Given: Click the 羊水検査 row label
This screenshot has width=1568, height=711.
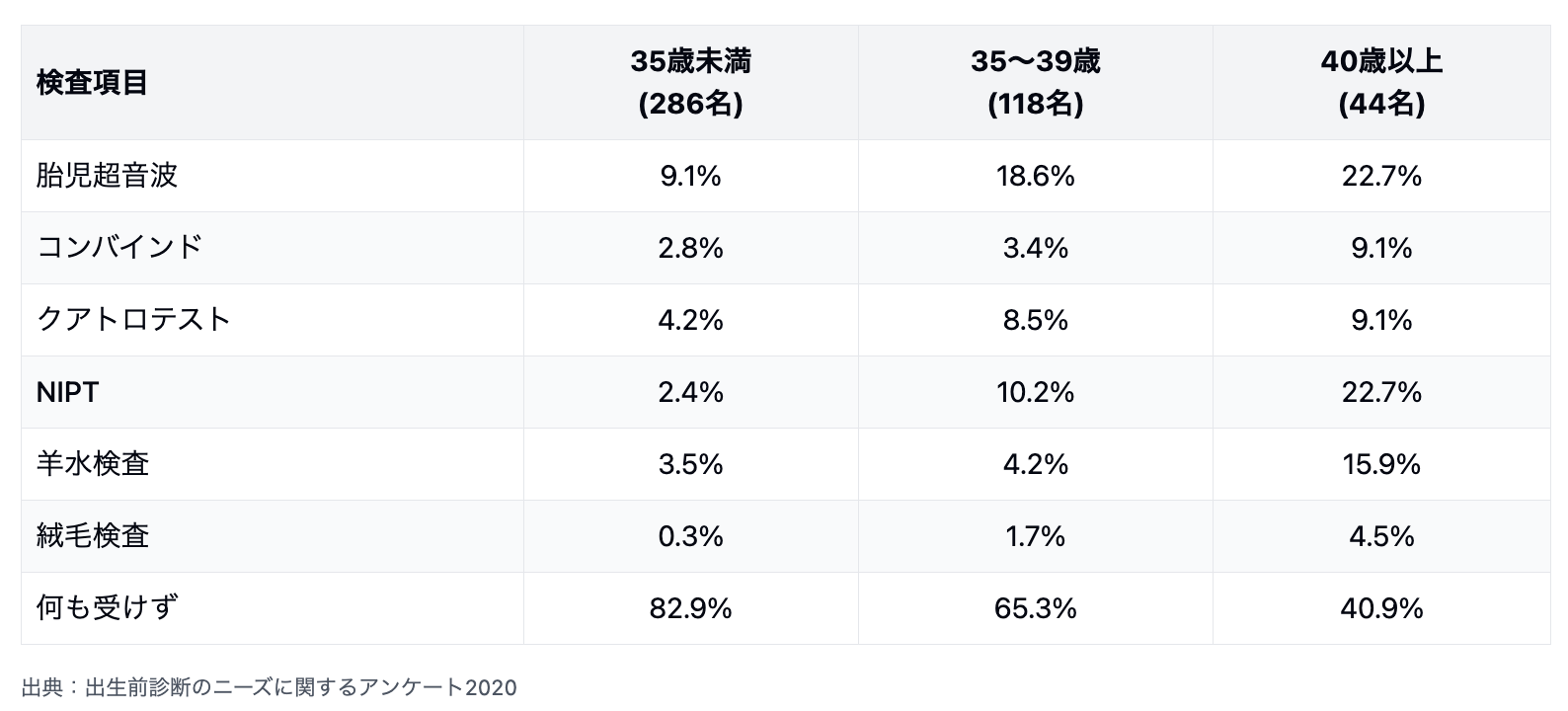Looking at the screenshot, I should coord(93,464).
